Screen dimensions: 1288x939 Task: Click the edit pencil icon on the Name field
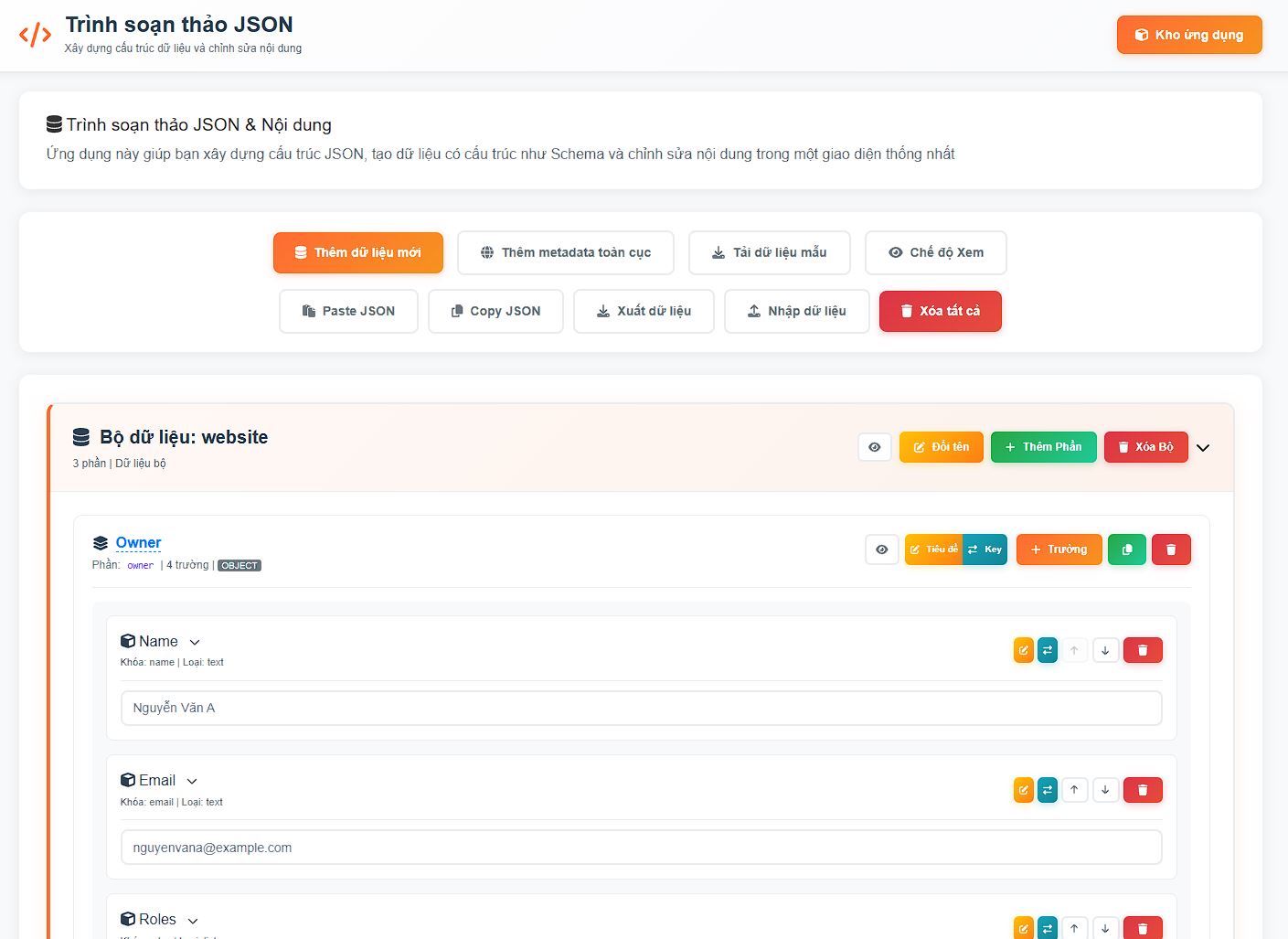1023,649
